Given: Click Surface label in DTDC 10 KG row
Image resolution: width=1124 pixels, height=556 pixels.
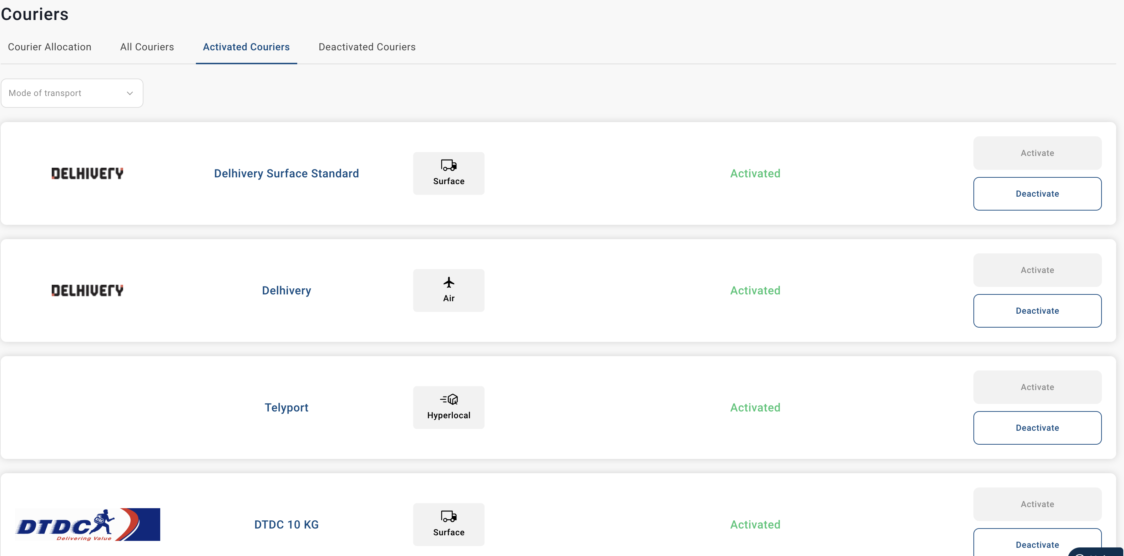Looking at the screenshot, I should pos(449,532).
